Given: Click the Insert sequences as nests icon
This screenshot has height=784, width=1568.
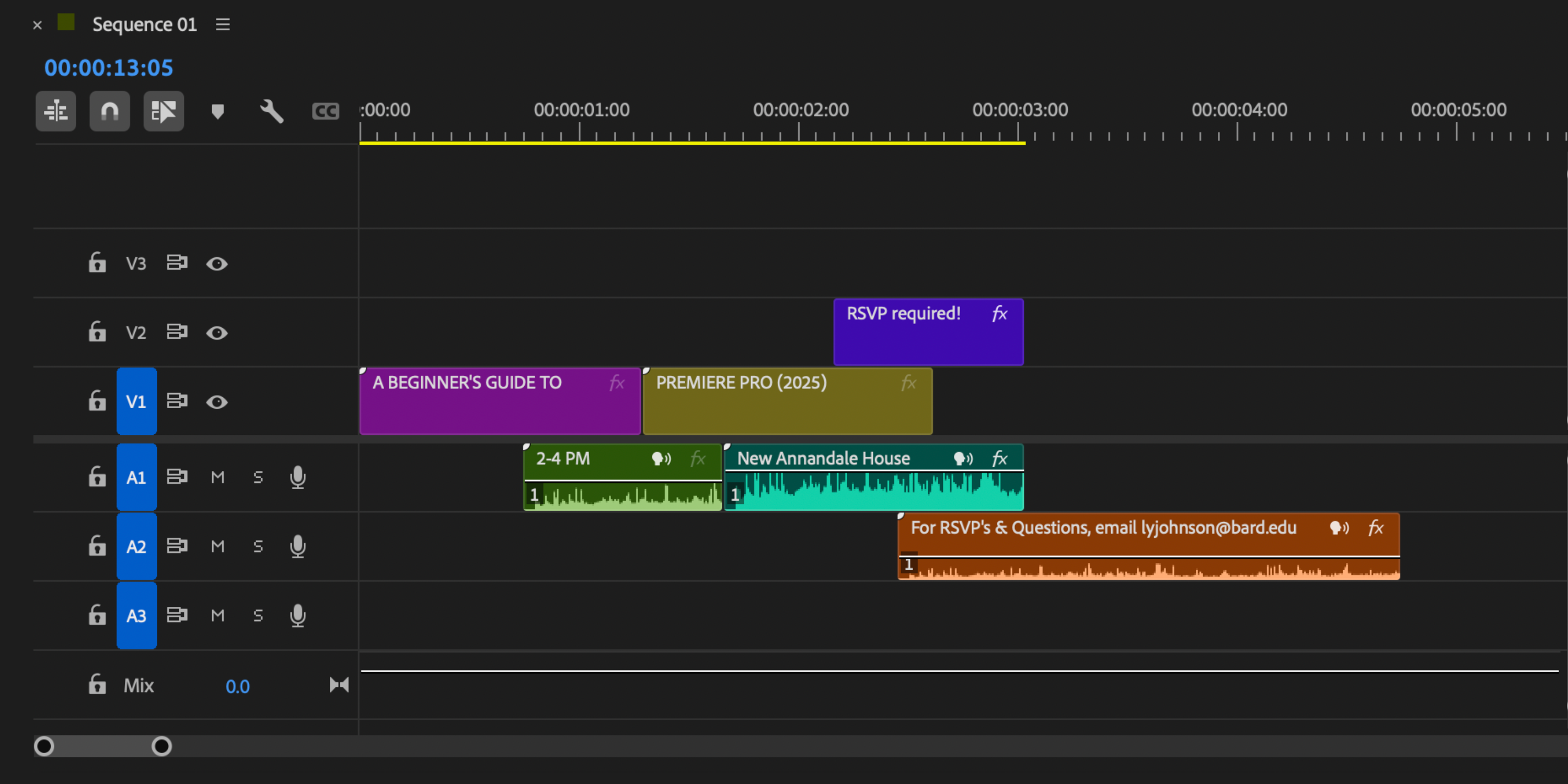Looking at the screenshot, I should point(56,111).
